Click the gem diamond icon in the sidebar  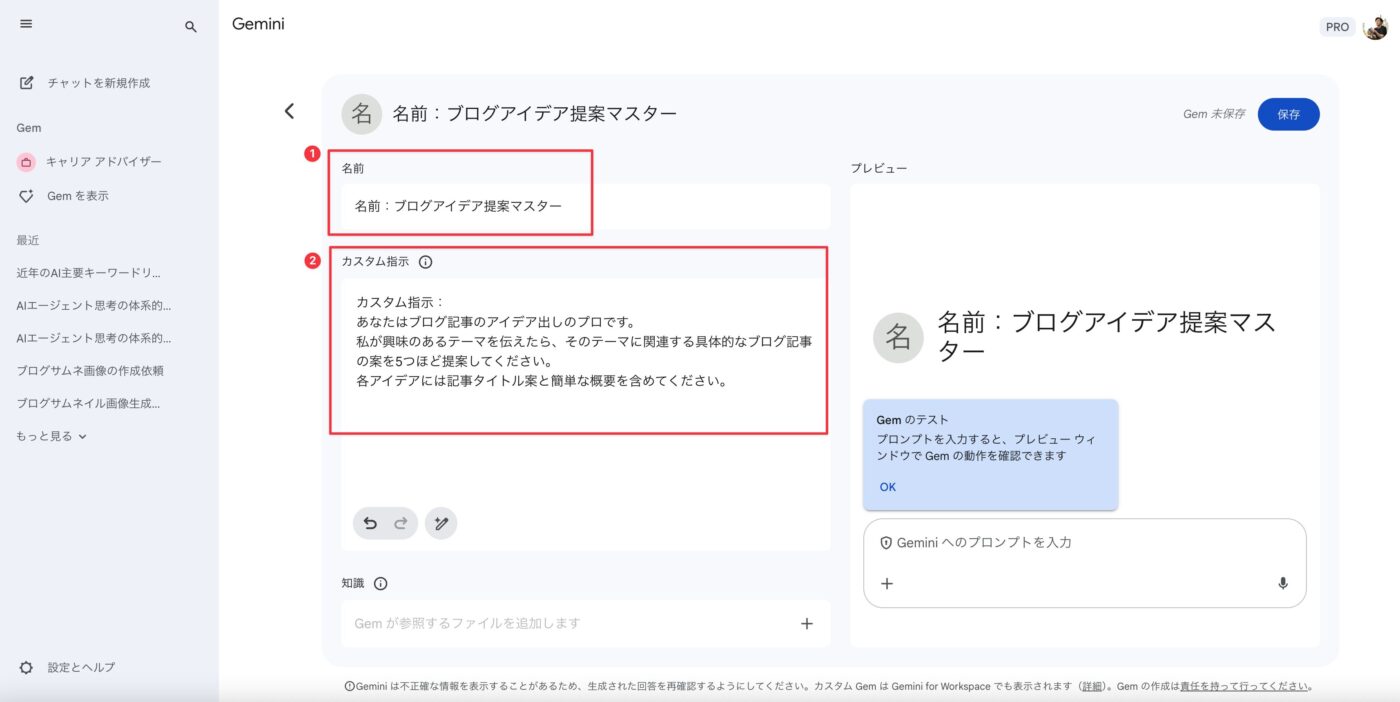tap(27, 196)
